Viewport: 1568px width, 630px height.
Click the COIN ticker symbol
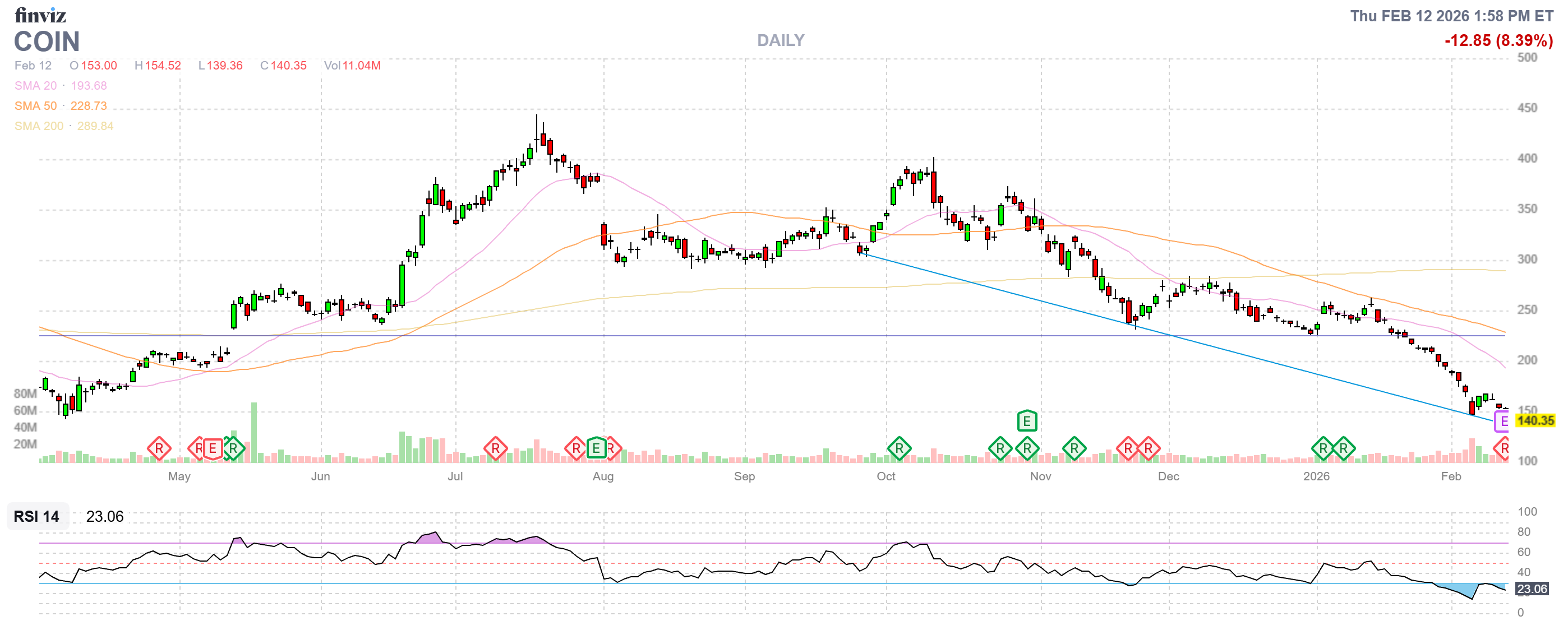click(47, 42)
